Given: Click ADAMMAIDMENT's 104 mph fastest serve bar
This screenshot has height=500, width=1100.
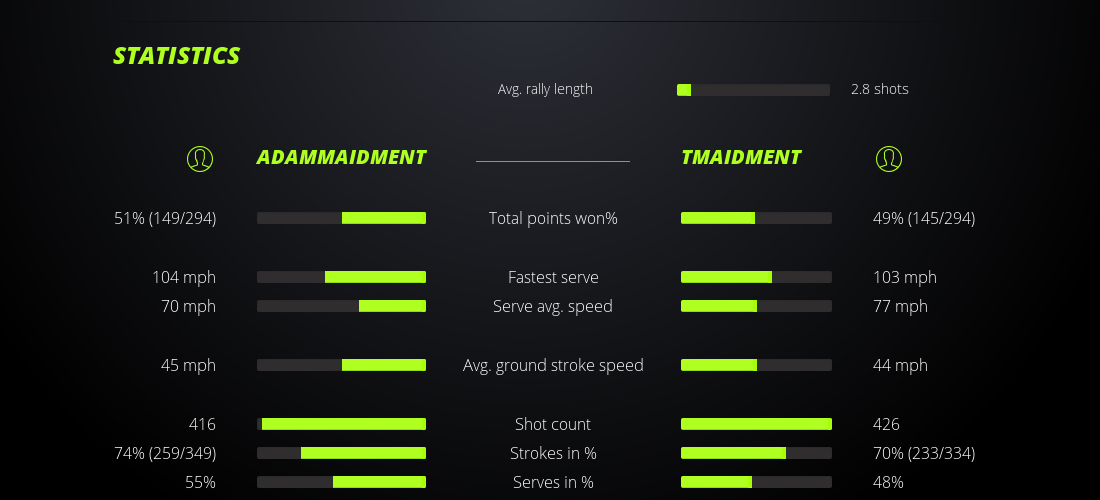Looking at the screenshot, I should (x=341, y=277).
